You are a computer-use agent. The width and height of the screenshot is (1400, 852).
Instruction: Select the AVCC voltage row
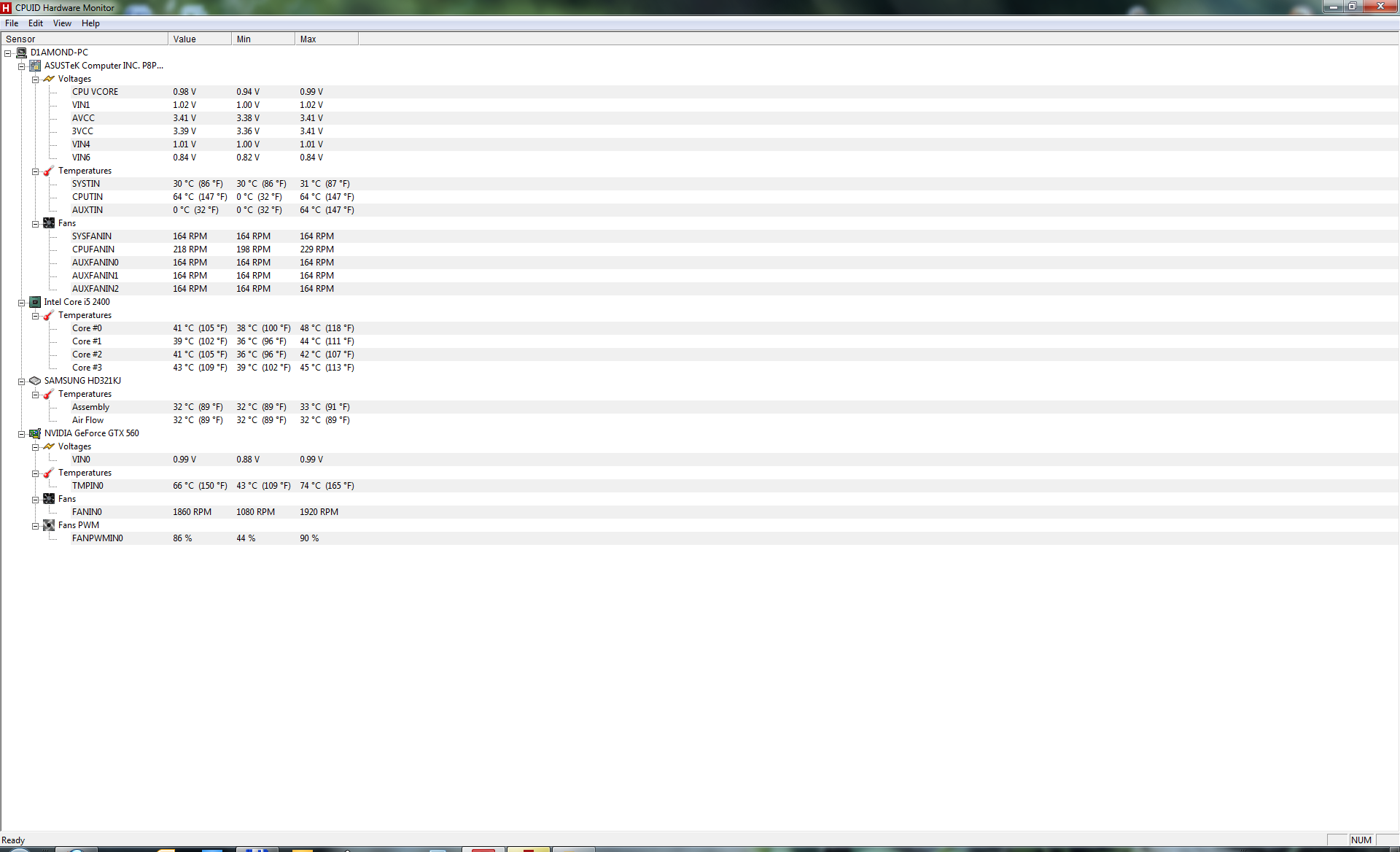[735, 118]
